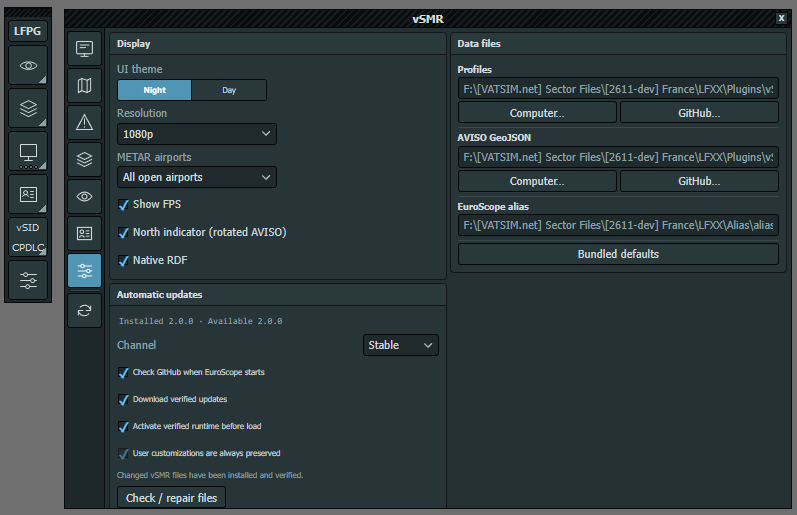797x515 pixels.
Task: Switch the UI theme to Day
Action: [229, 90]
